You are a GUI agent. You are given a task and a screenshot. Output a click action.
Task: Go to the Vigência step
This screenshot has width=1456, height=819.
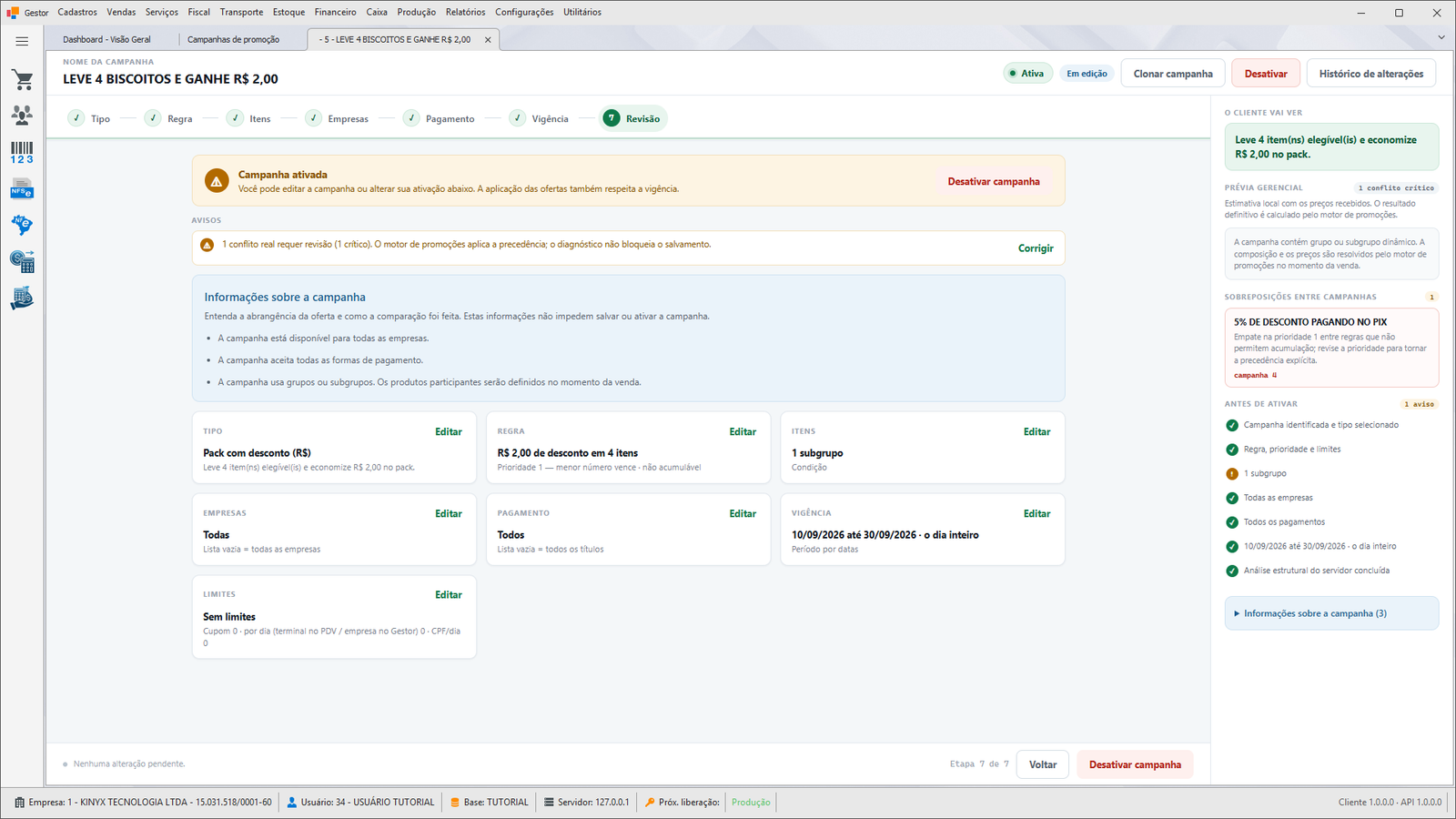pyautogui.click(x=539, y=118)
